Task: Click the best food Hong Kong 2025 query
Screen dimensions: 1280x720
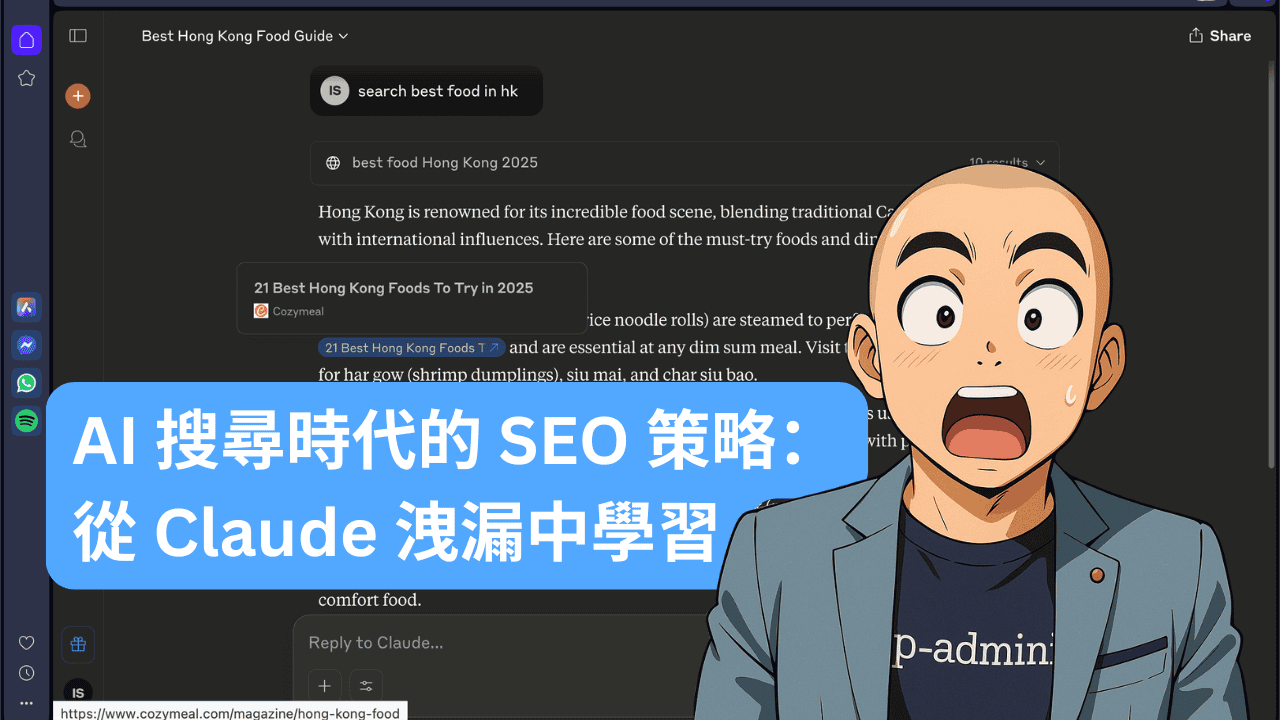Action: (445, 163)
